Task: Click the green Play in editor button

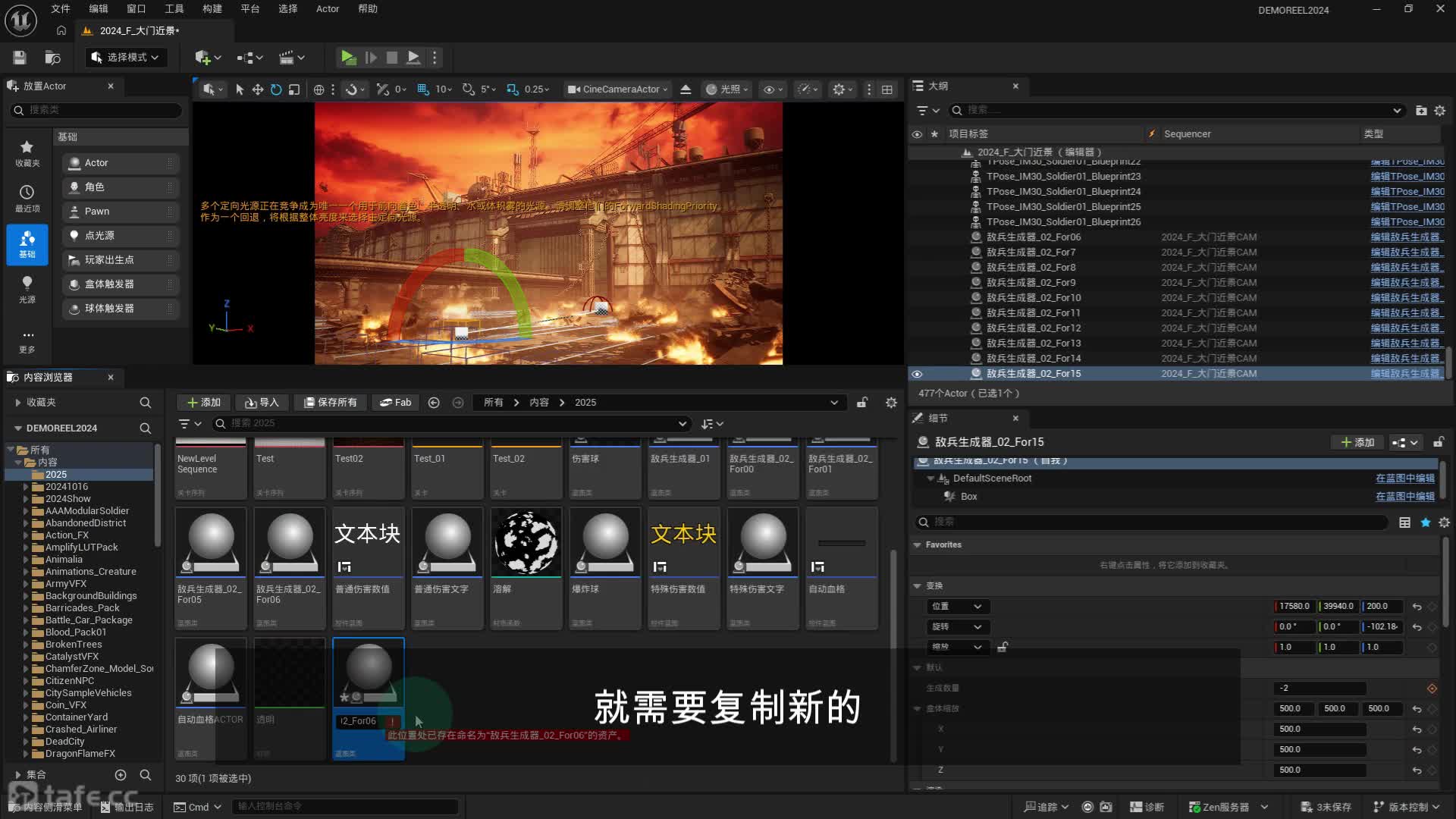Action: pos(348,58)
